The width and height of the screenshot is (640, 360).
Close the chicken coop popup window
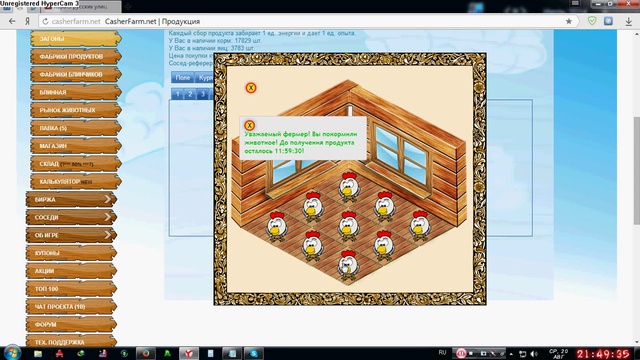251,88
